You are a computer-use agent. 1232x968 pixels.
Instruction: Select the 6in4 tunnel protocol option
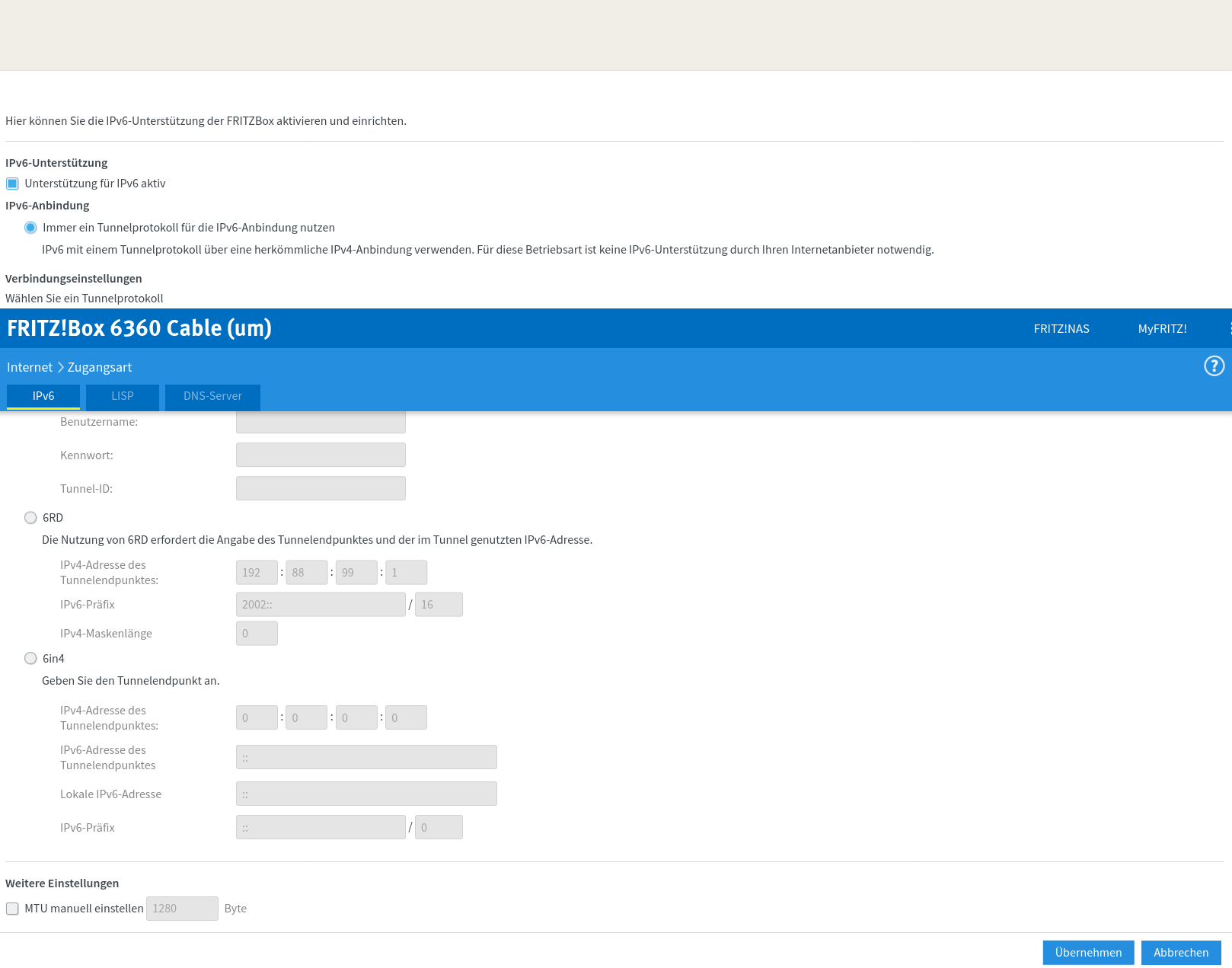pyautogui.click(x=30, y=659)
